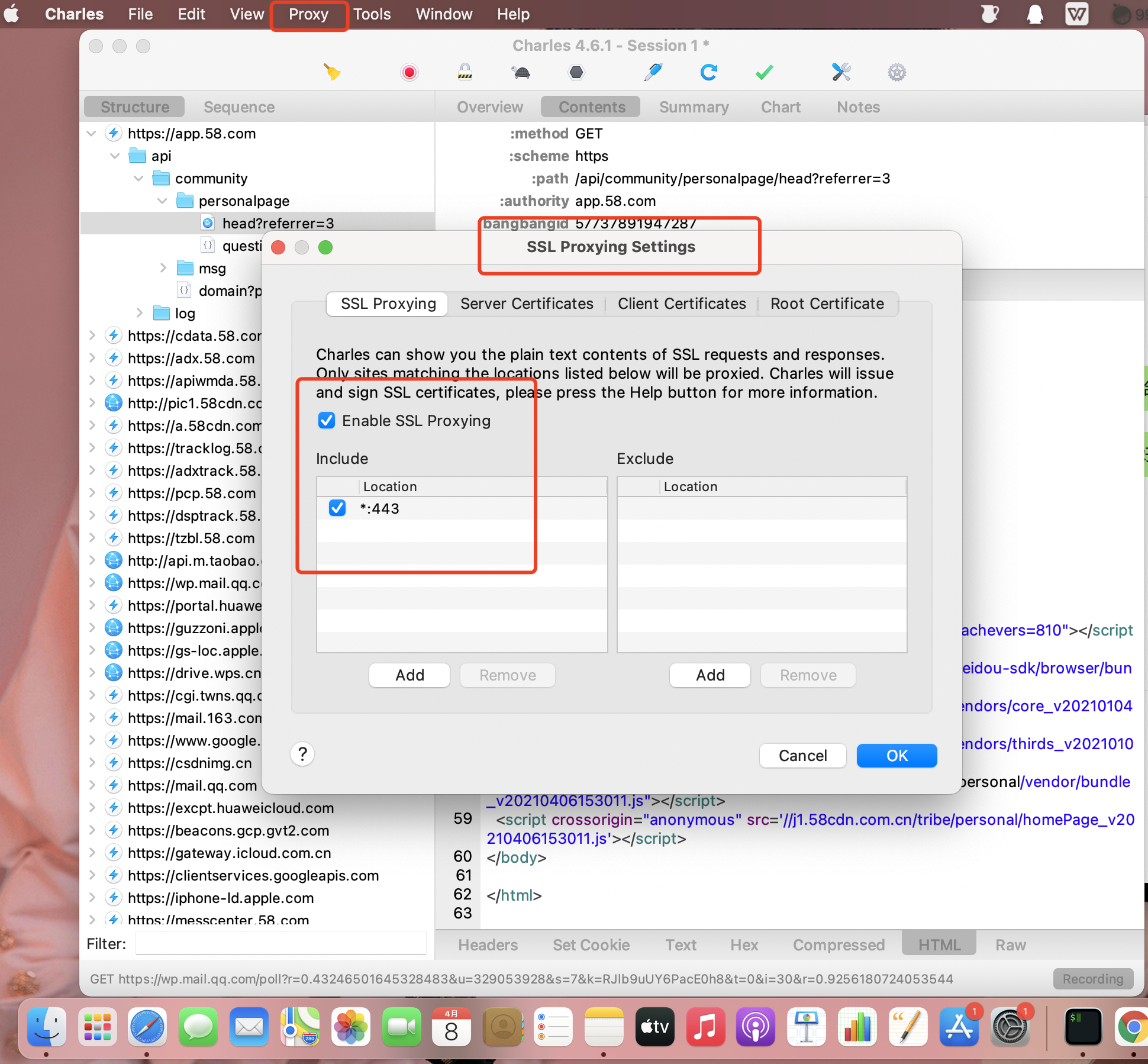The height and width of the screenshot is (1064, 1148).
Task: Open App Store in the dock
Action: 959,1027
